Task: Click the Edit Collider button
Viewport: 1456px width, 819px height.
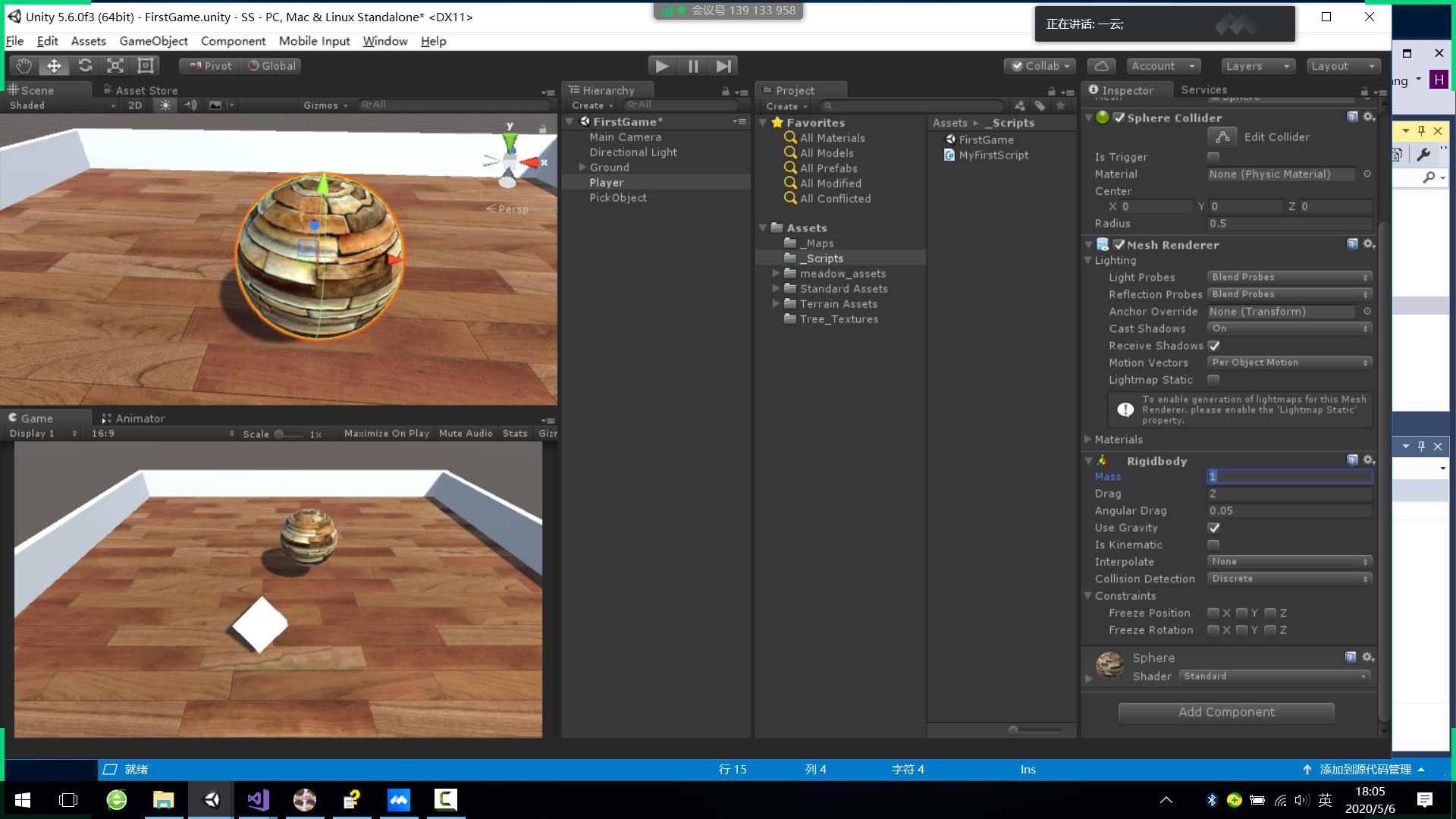Action: tap(1222, 137)
